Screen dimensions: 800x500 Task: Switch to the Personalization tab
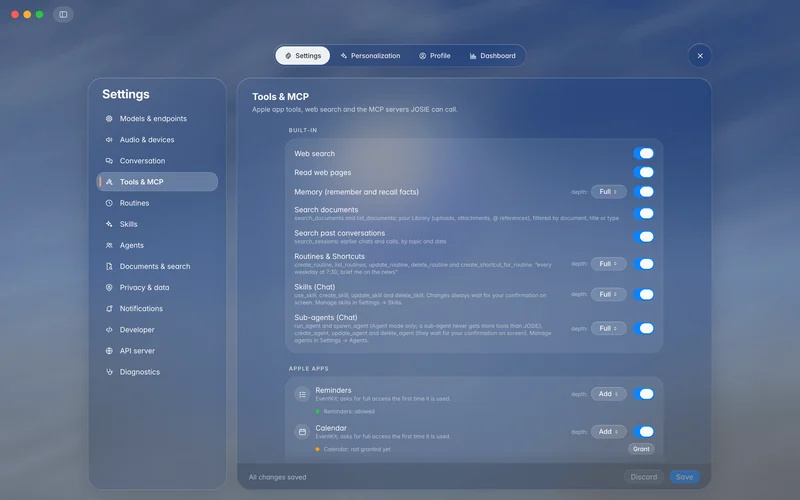[x=370, y=56]
